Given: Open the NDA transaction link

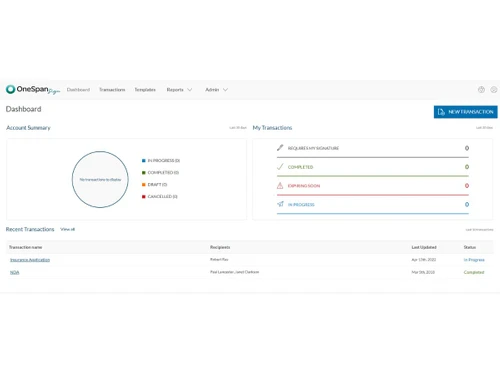Looking at the screenshot, I should [x=15, y=272].
